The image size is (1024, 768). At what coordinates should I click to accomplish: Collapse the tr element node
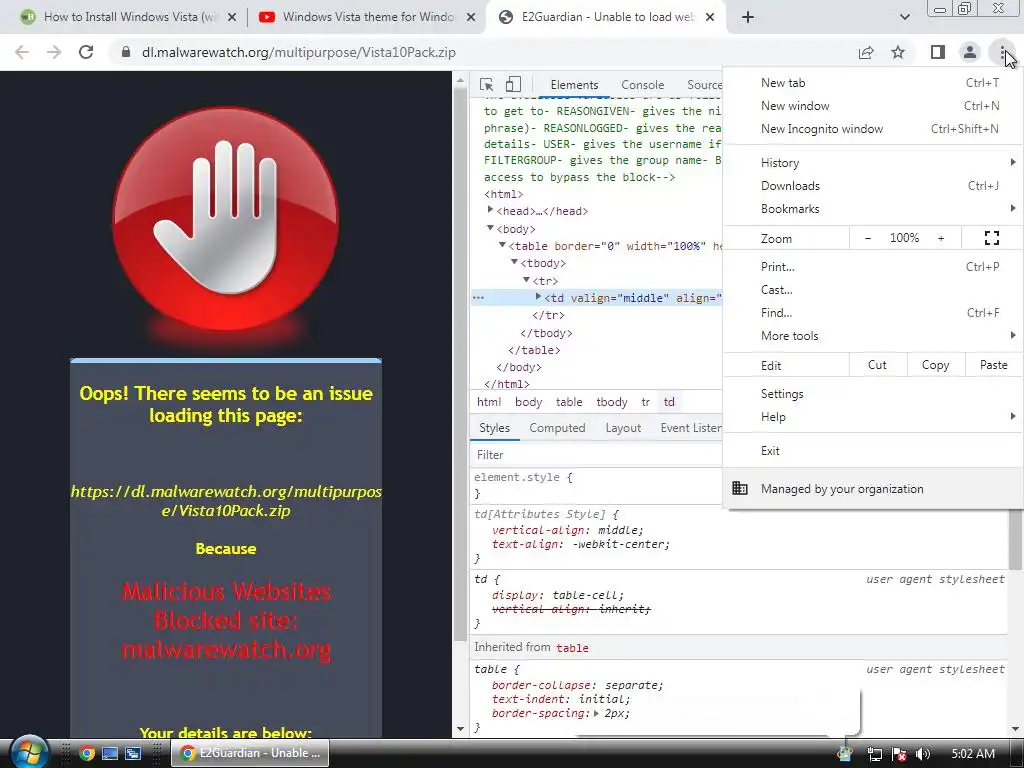526,280
